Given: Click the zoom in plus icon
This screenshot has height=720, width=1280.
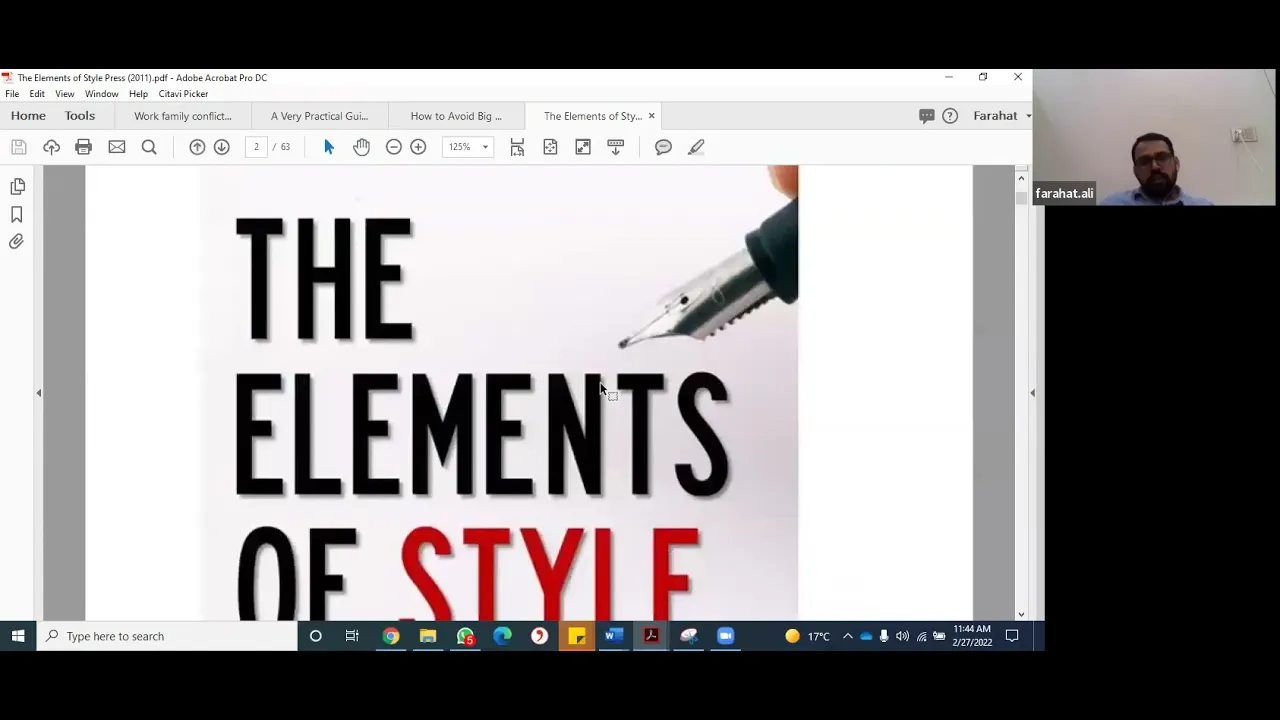Looking at the screenshot, I should tap(418, 147).
